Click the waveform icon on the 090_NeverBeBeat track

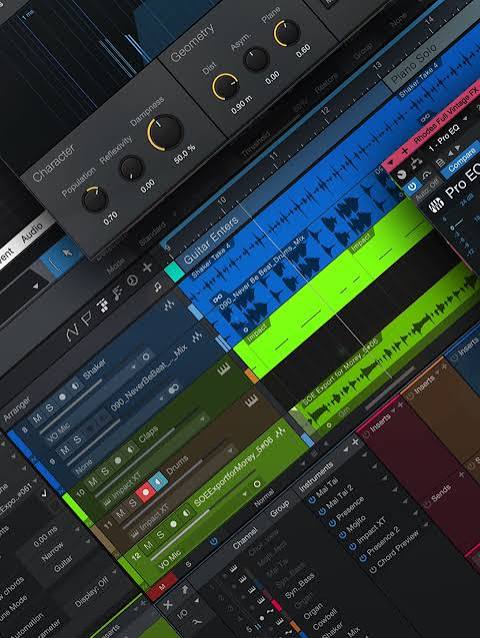click(196, 336)
